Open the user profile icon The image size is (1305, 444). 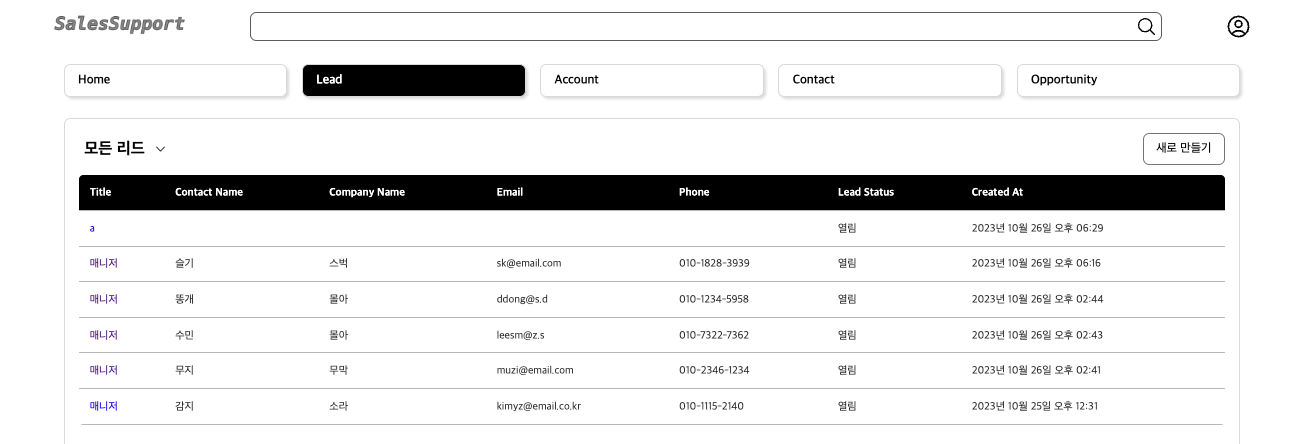1238,27
